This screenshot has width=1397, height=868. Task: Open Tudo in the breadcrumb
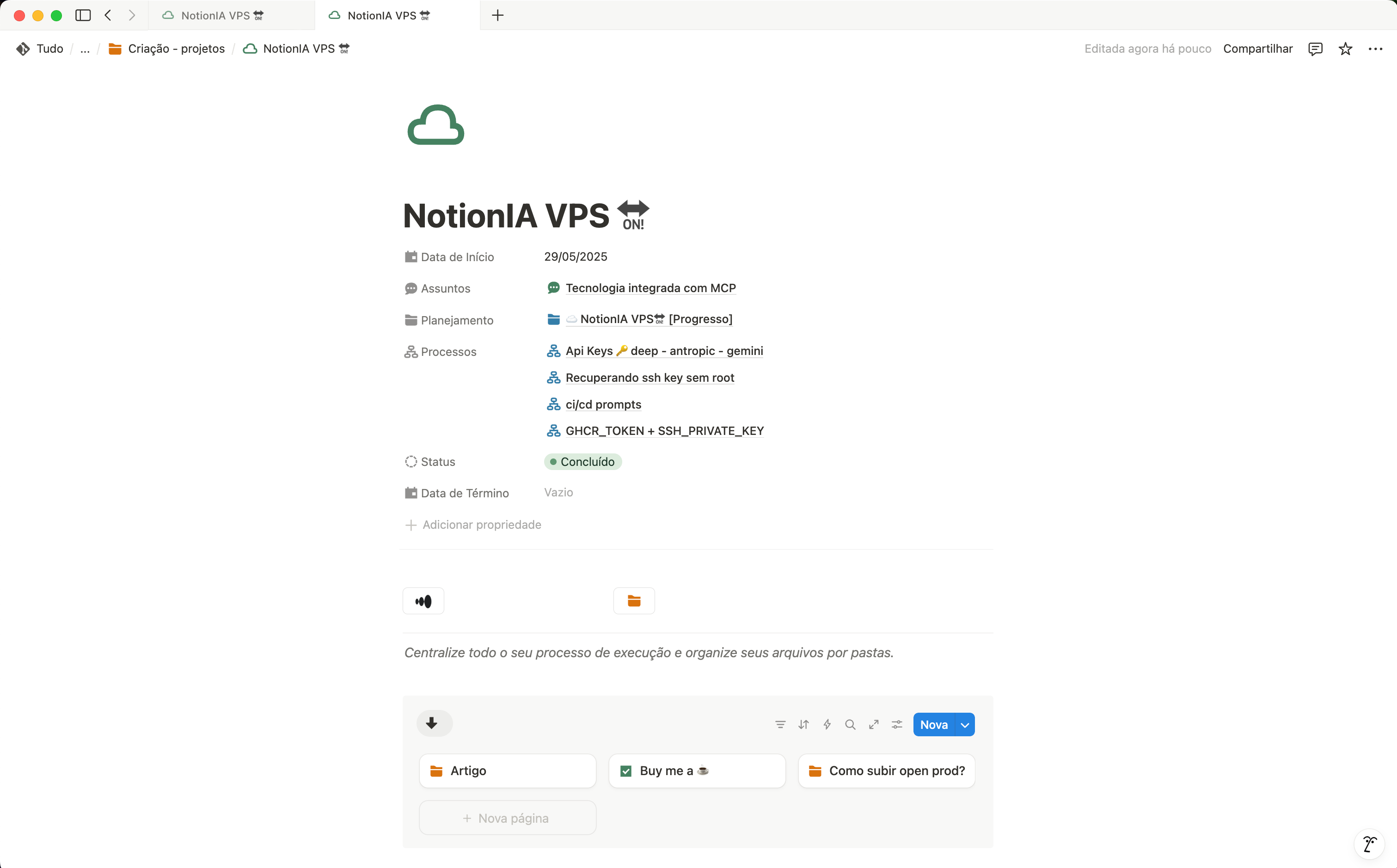coord(40,49)
